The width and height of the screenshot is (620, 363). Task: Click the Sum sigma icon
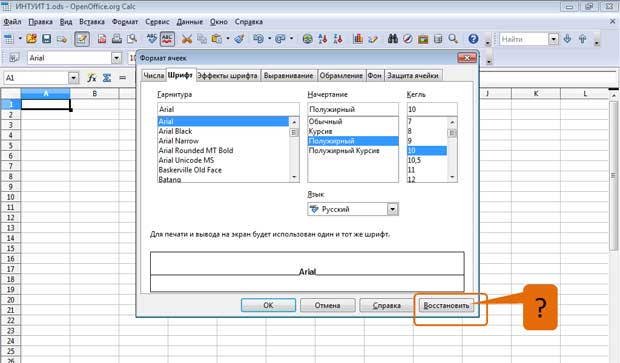click(107, 78)
